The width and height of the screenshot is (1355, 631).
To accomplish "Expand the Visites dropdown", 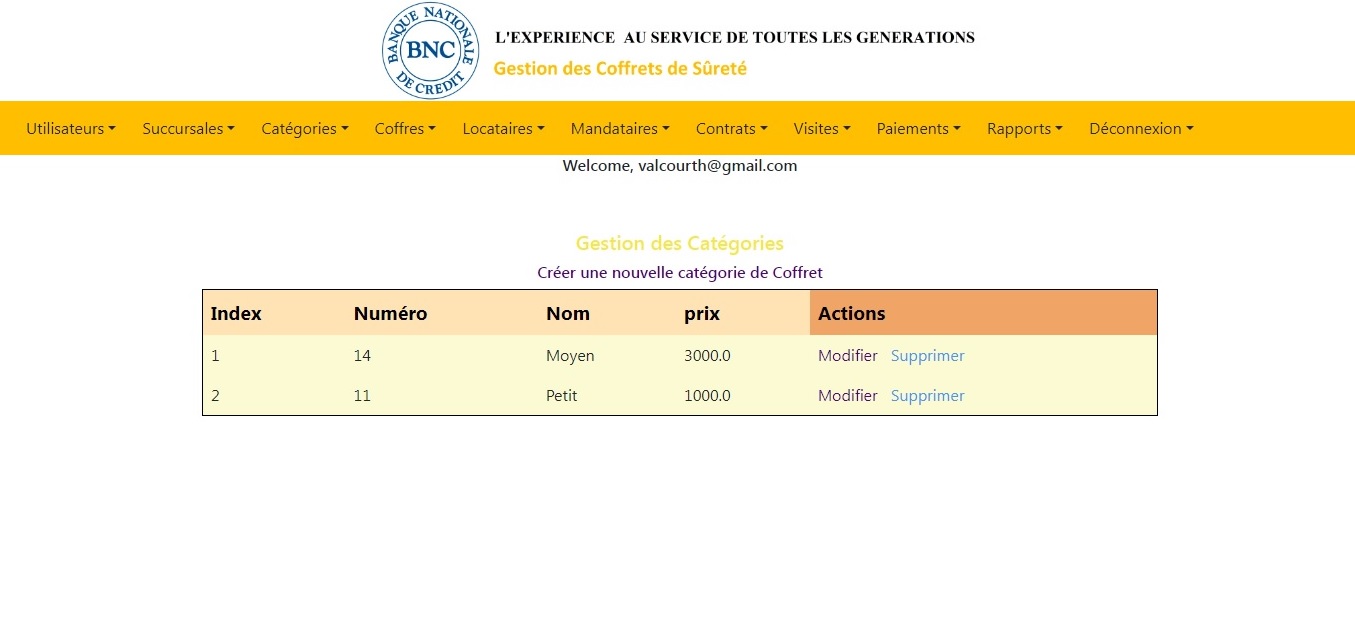I will pyautogui.click(x=822, y=128).
